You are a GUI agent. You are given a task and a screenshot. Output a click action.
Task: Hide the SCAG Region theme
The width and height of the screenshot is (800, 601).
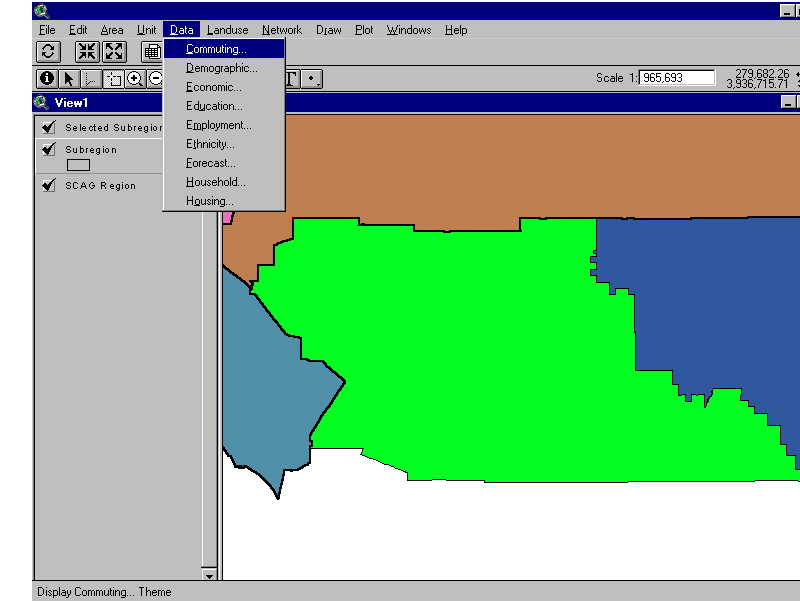pyautogui.click(x=48, y=185)
